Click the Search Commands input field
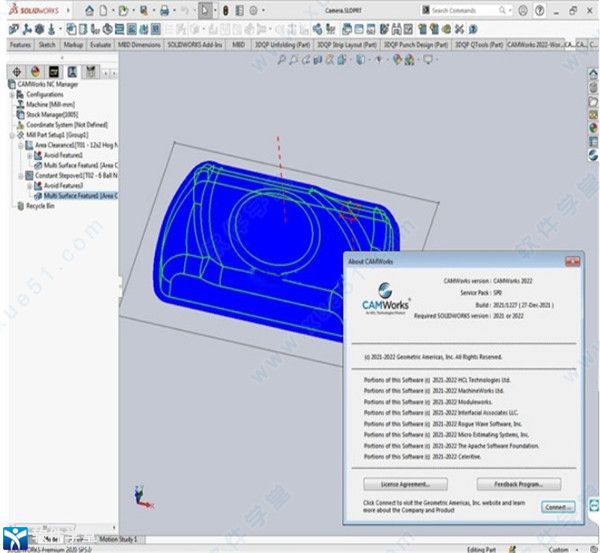This screenshot has height=553, width=600. (467, 10)
